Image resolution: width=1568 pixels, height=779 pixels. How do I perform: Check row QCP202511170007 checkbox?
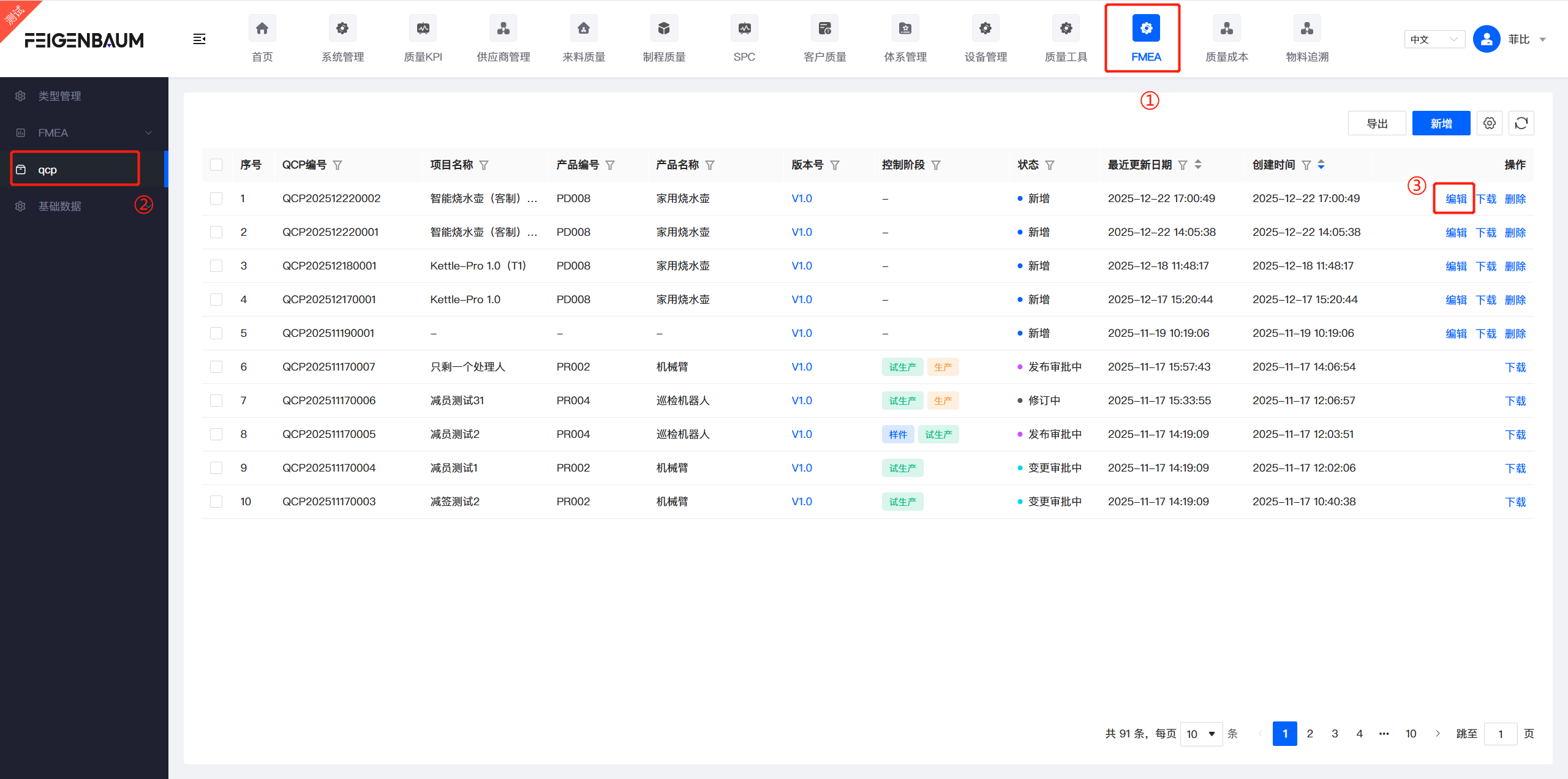click(216, 367)
